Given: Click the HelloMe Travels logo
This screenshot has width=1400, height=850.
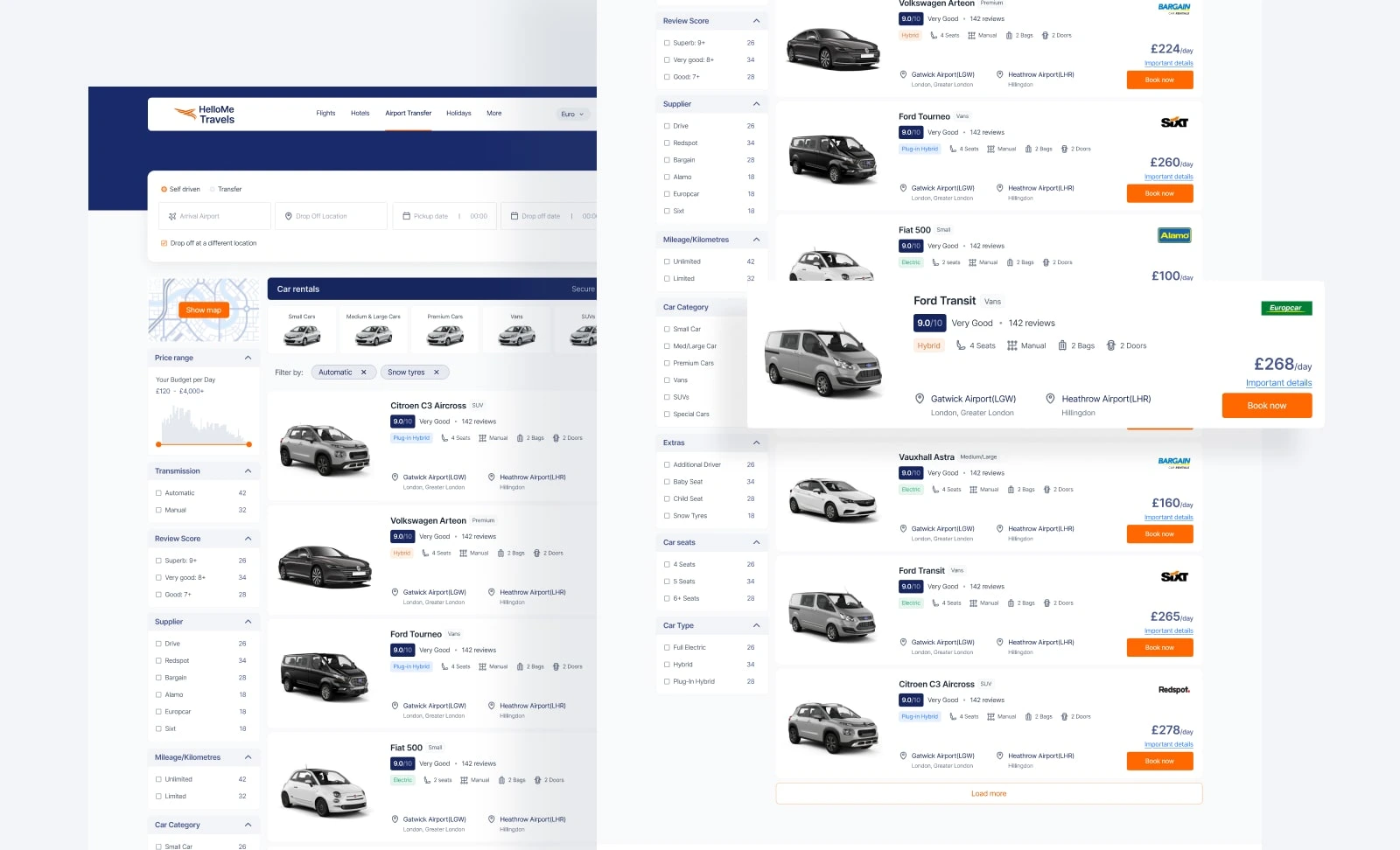Looking at the screenshot, I should point(205,115).
